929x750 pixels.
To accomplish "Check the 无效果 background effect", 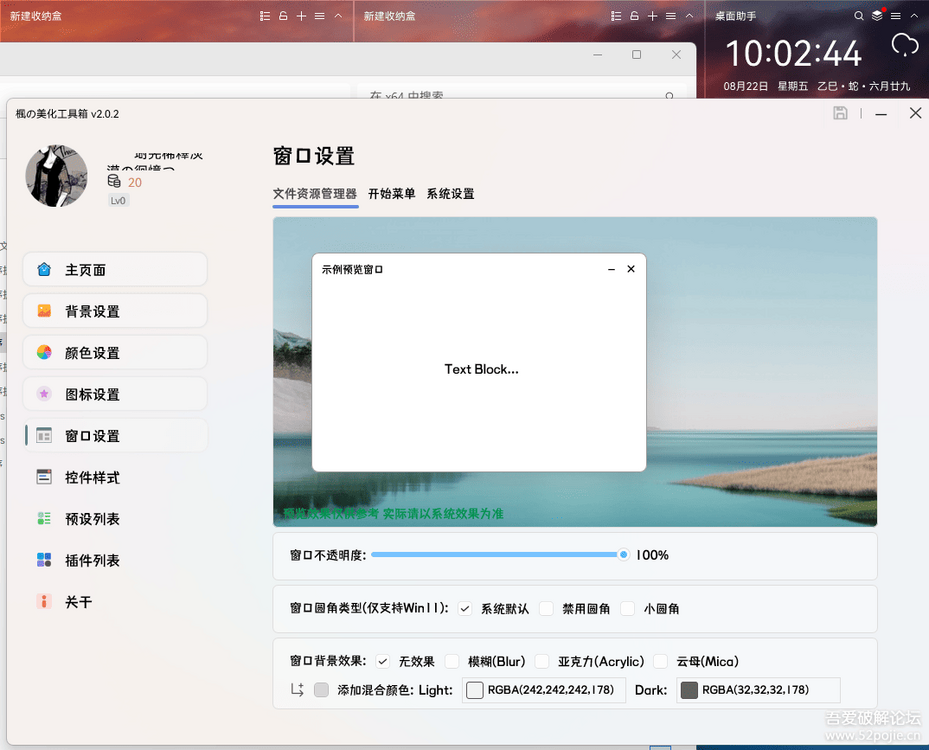I will [x=383, y=661].
